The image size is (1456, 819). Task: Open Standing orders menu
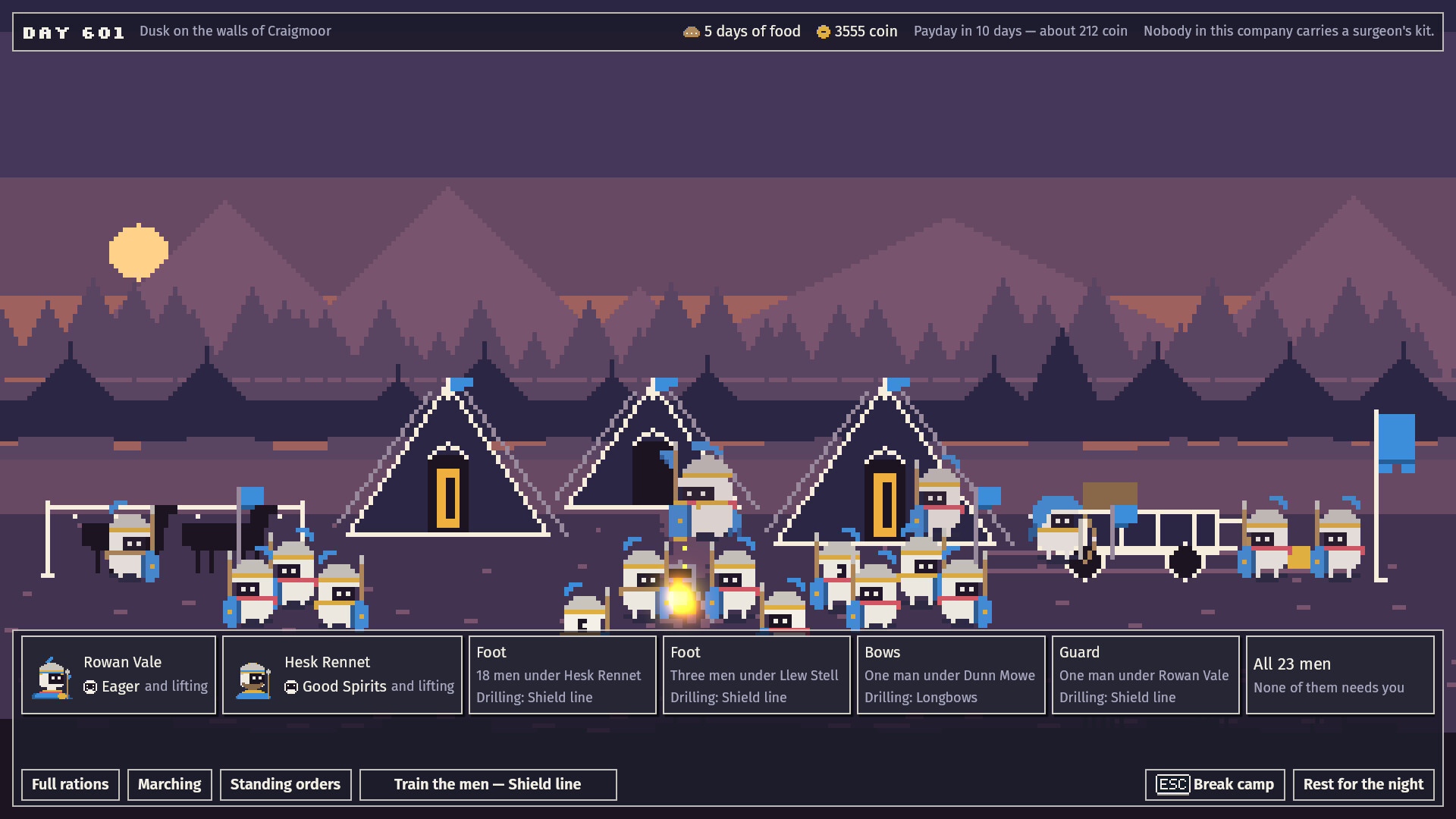pyautogui.click(x=286, y=784)
